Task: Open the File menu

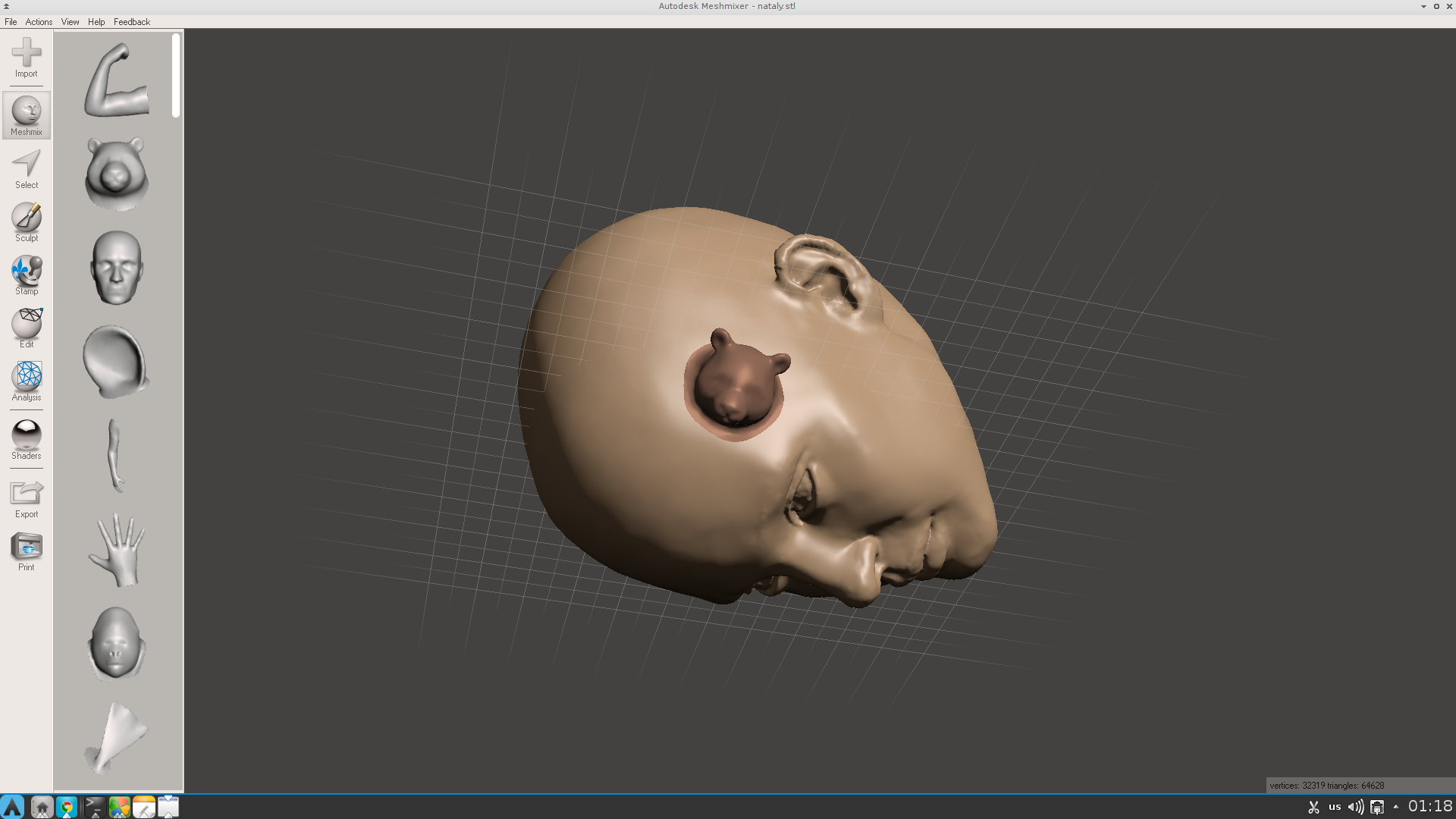Action: [x=11, y=22]
